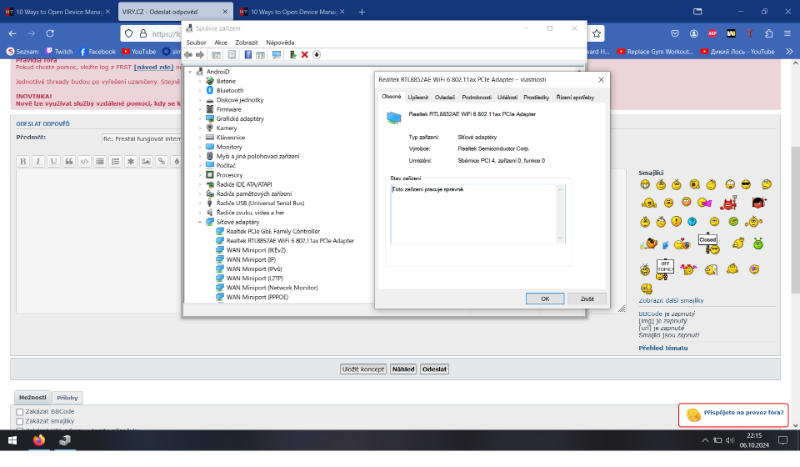This screenshot has width=800, height=467.
Task: Select Realtek PCIe GbE Family Controller
Action: point(273,231)
